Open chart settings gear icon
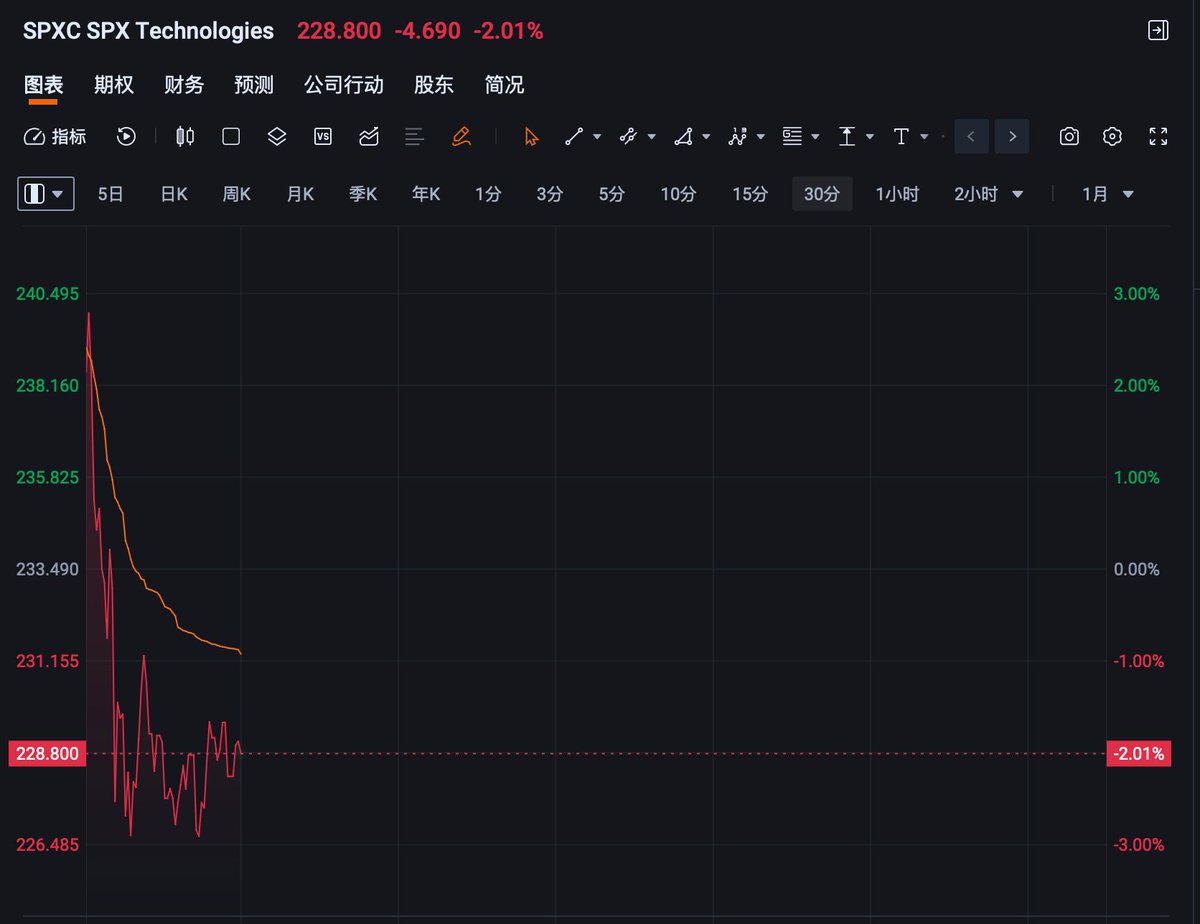 (1113, 137)
